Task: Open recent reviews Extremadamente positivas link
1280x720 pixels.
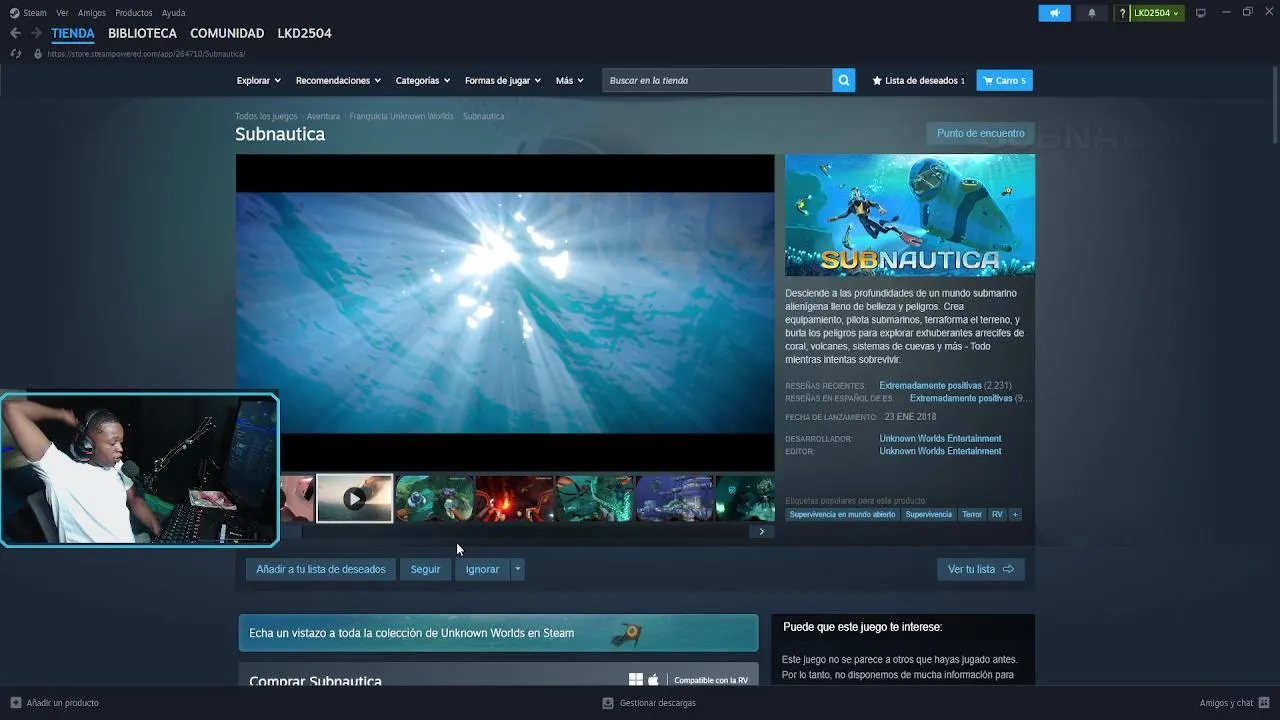Action: tap(930, 385)
